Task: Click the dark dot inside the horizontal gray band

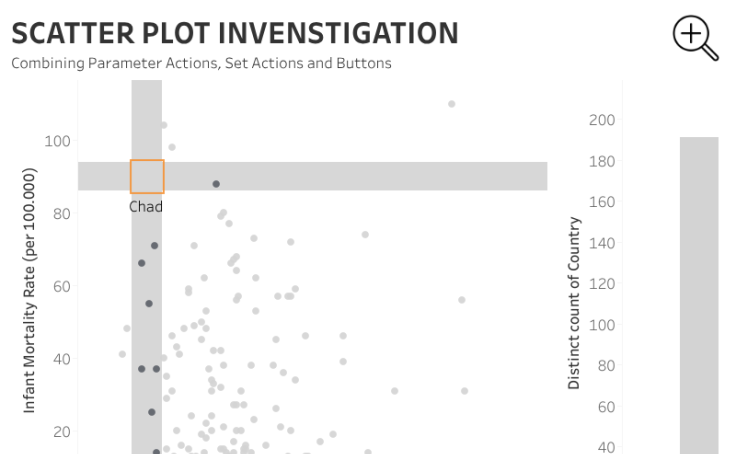Action: (216, 184)
